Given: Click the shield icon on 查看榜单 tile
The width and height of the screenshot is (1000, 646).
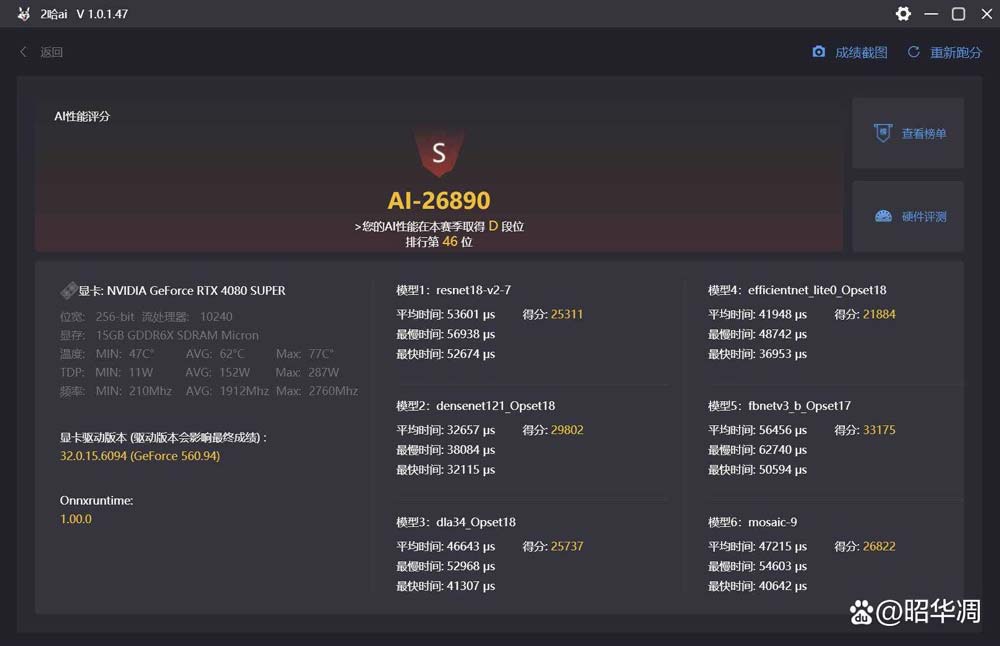Looking at the screenshot, I should 882,133.
